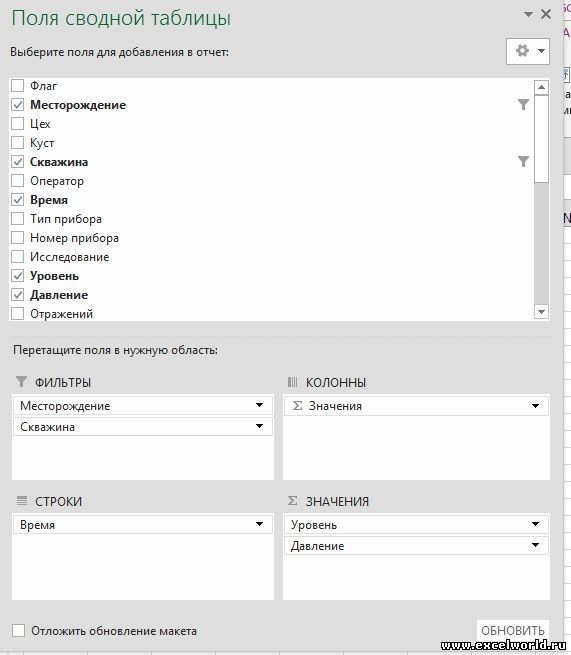Uncheck the Время field checkbox
The image size is (571, 655).
pos(18,200)
